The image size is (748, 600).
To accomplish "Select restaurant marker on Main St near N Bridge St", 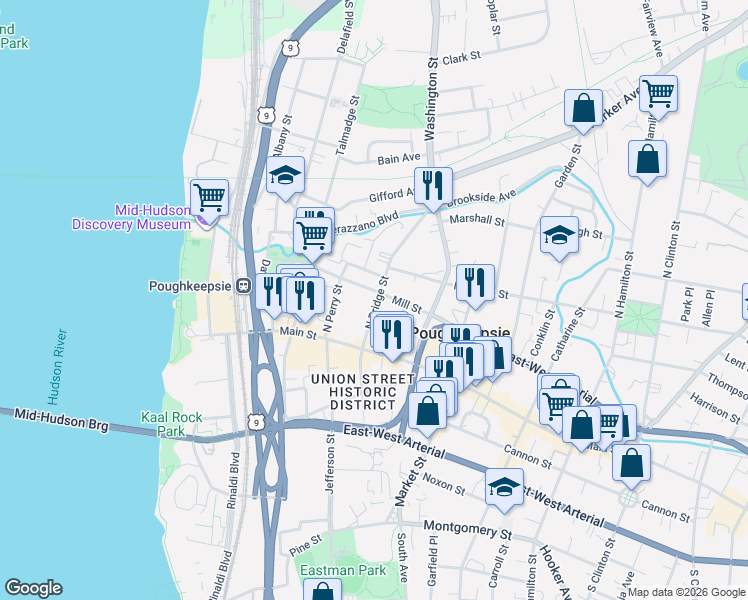I will coord(393,334).
